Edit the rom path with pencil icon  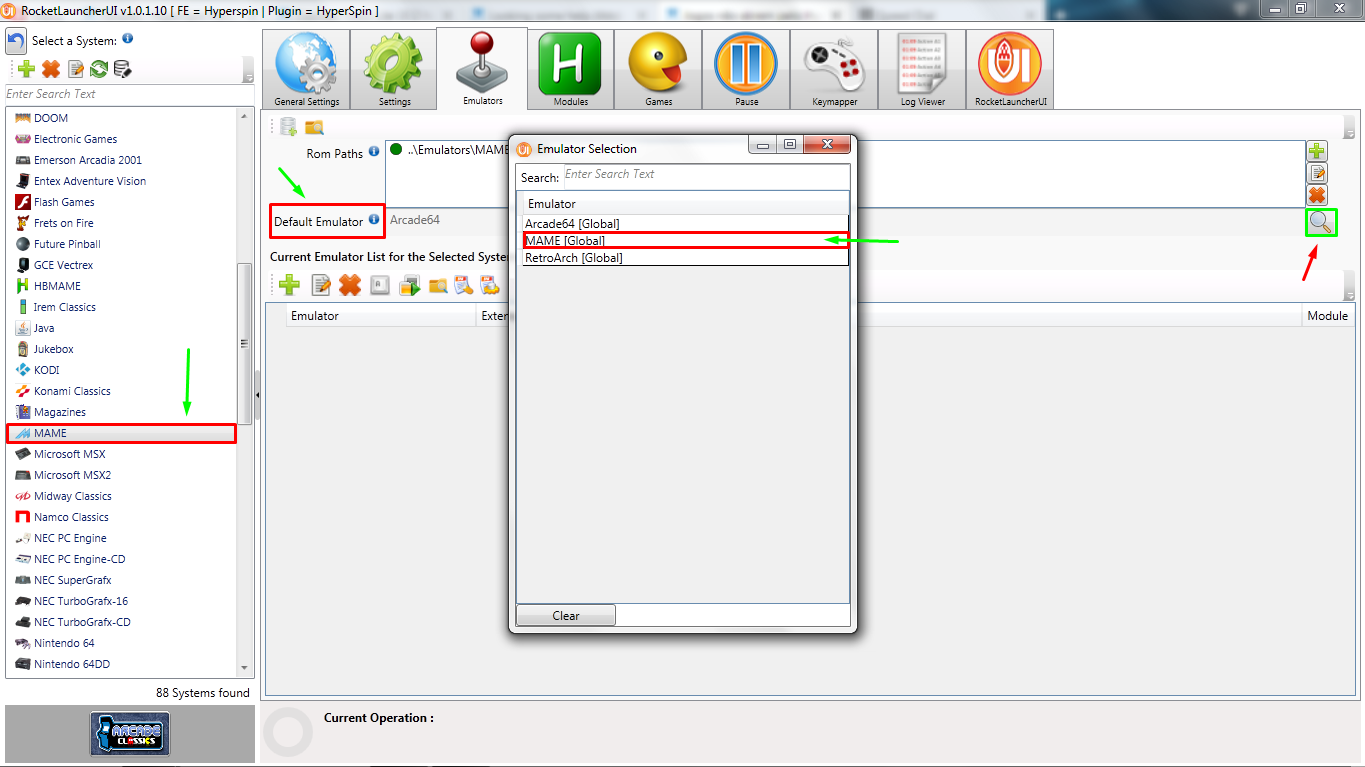pos(1317,173)
